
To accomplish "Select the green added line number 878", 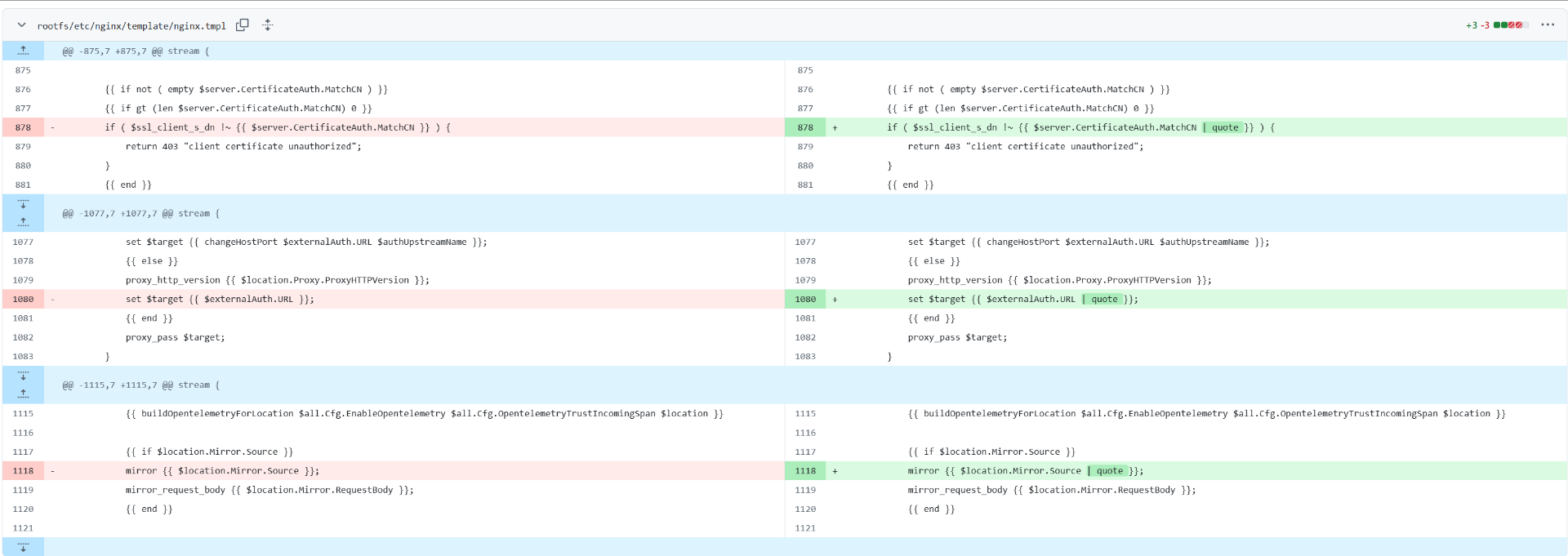I will click(x=805, y=127).
